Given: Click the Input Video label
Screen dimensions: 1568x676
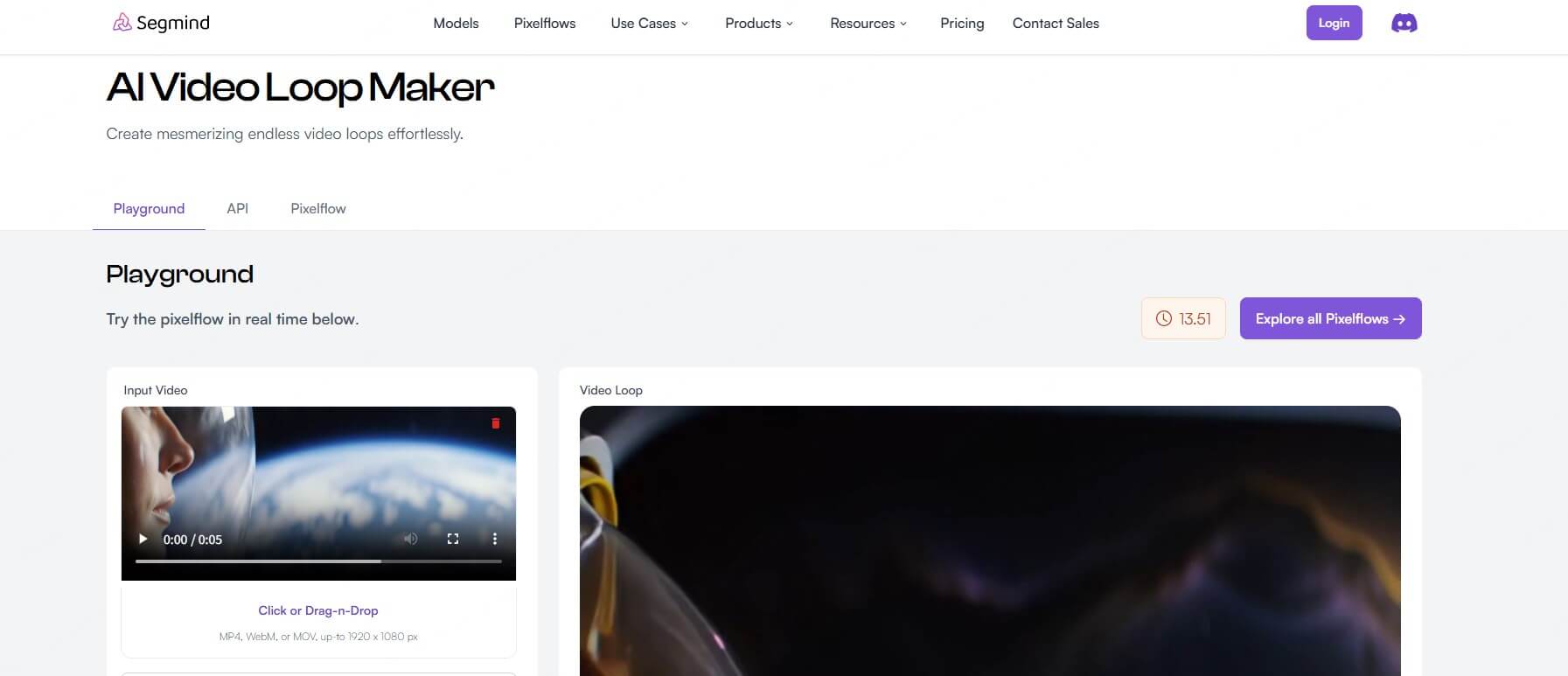Looking at the screenshot, I should (156, 390).
